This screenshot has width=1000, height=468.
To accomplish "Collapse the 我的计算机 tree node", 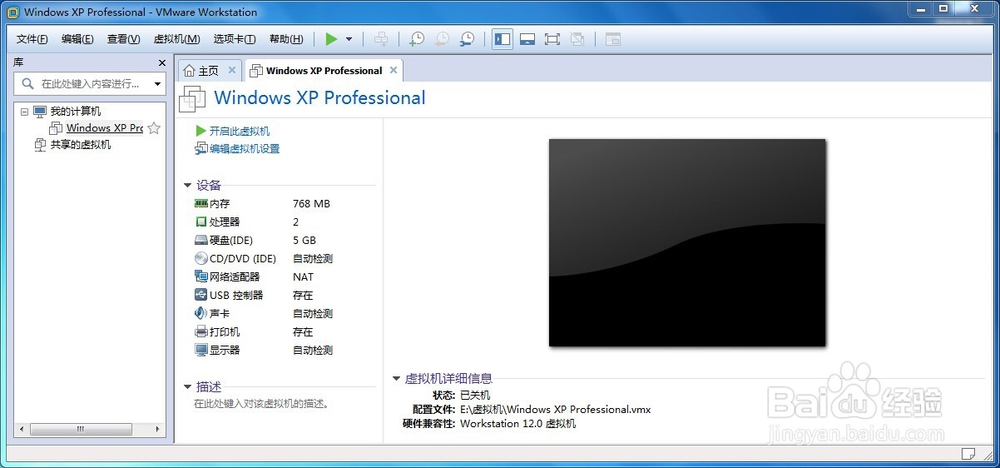I will (24, 112).
